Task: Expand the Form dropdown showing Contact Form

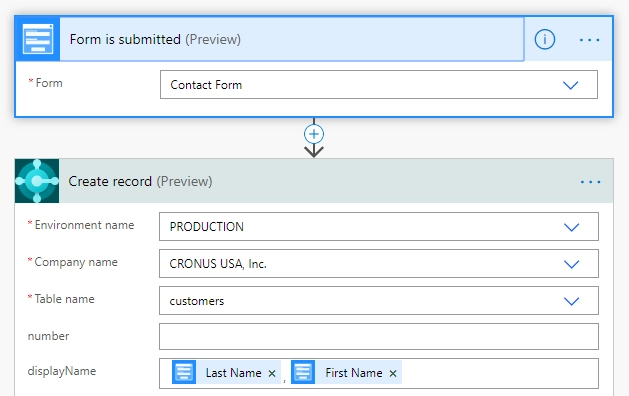Action: (x=570, y=85)
